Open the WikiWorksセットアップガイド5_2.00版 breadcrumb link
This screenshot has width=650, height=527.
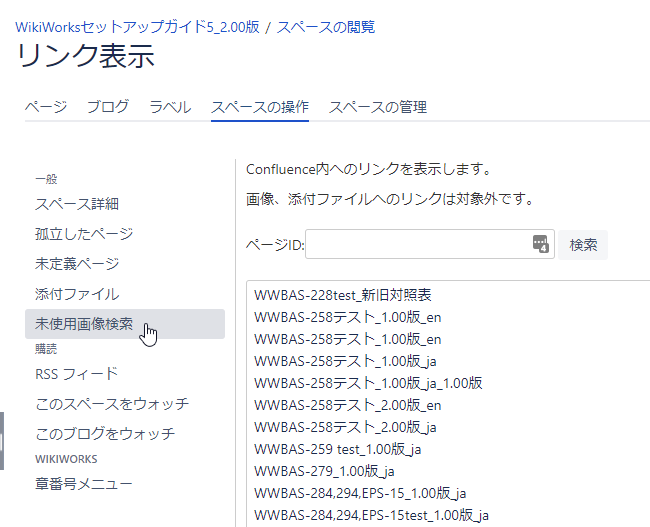137,27
